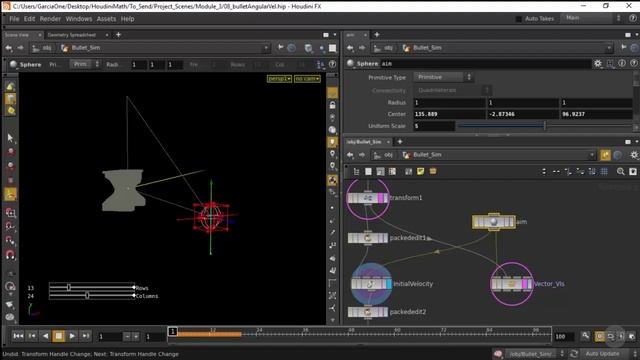Click the Radius X input field in parameters
This screenshot has width=640, height=360.
point(449,102)
